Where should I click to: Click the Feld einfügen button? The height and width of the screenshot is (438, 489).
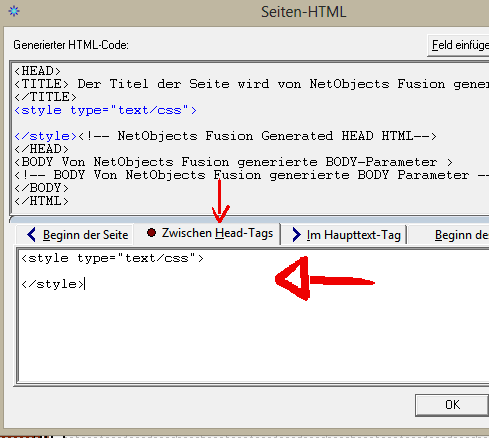(x=459, y=45)
